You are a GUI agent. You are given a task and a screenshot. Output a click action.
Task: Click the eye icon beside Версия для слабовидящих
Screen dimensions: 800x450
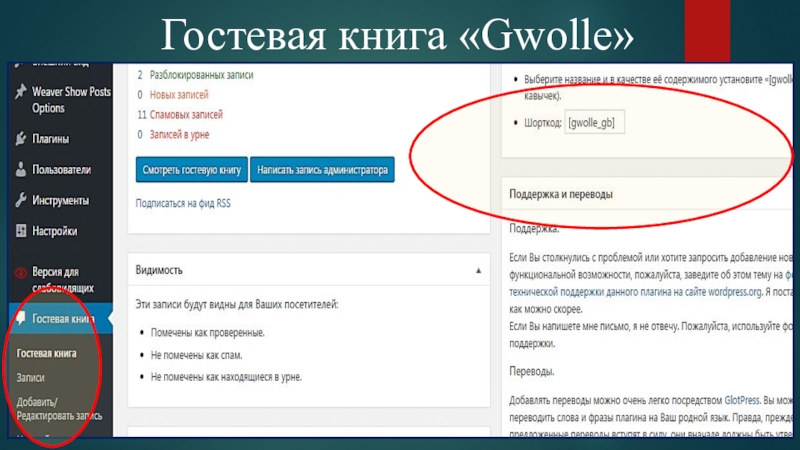coord(20,273)
